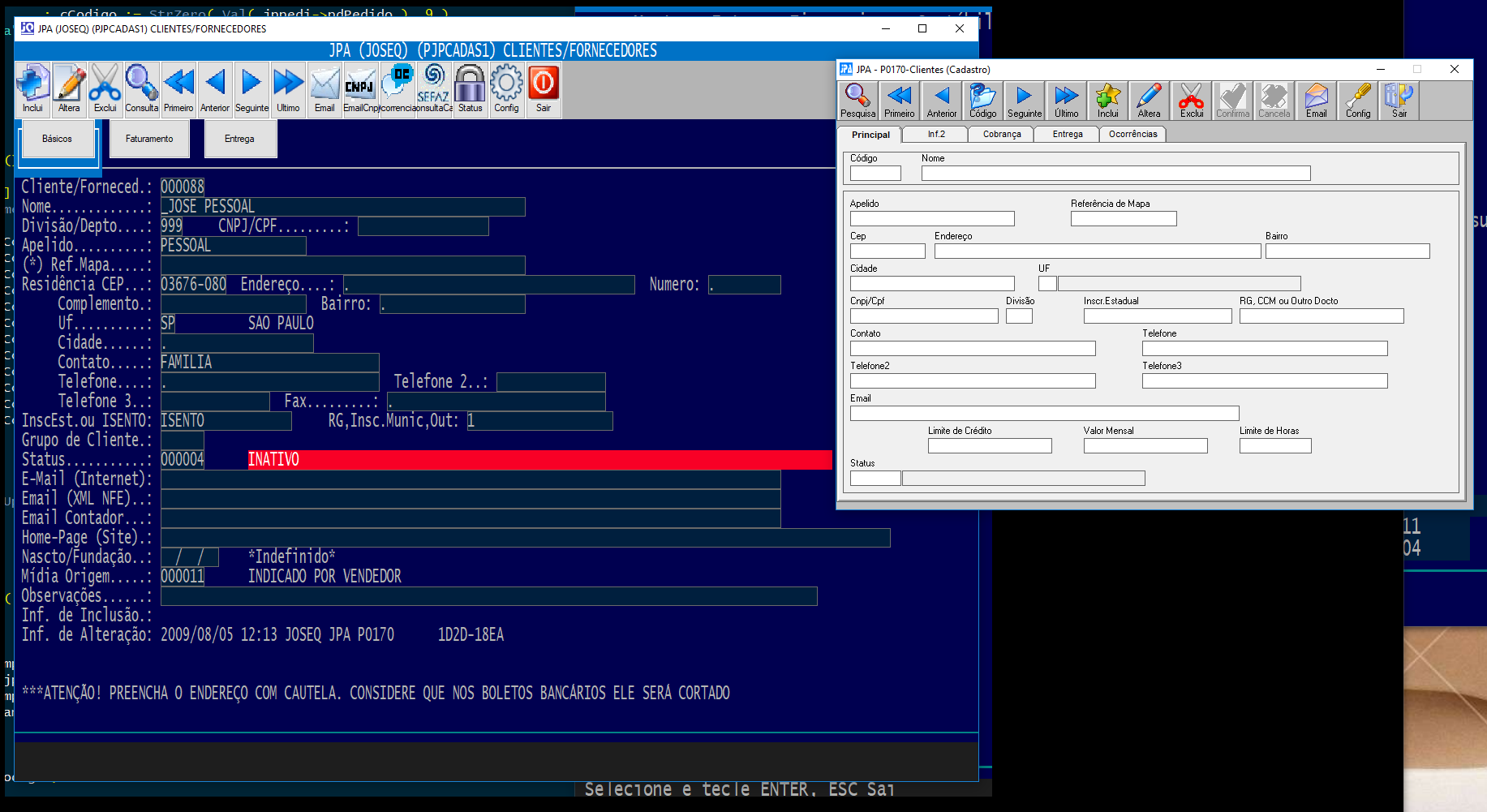Select the Inf.2 tab
The image size is (1487, 812).
pyautogui.click(x=936, y=135)
